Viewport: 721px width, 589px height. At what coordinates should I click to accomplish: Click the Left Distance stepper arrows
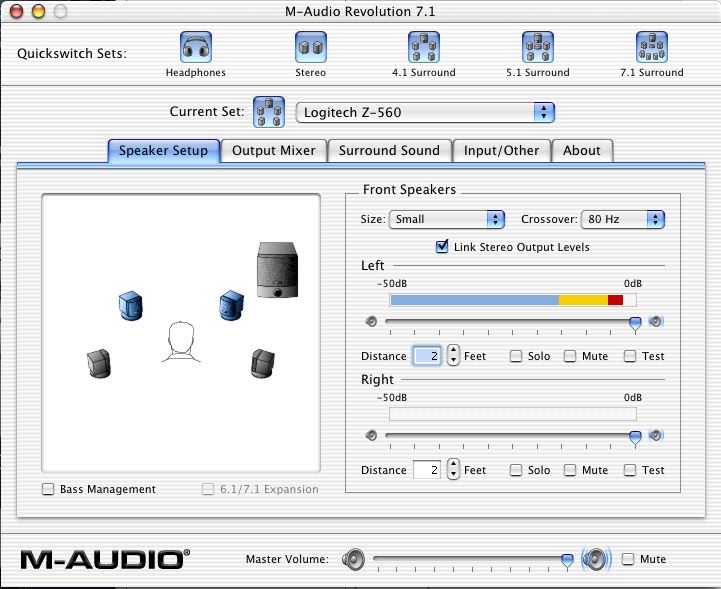[x=453, y=355]
